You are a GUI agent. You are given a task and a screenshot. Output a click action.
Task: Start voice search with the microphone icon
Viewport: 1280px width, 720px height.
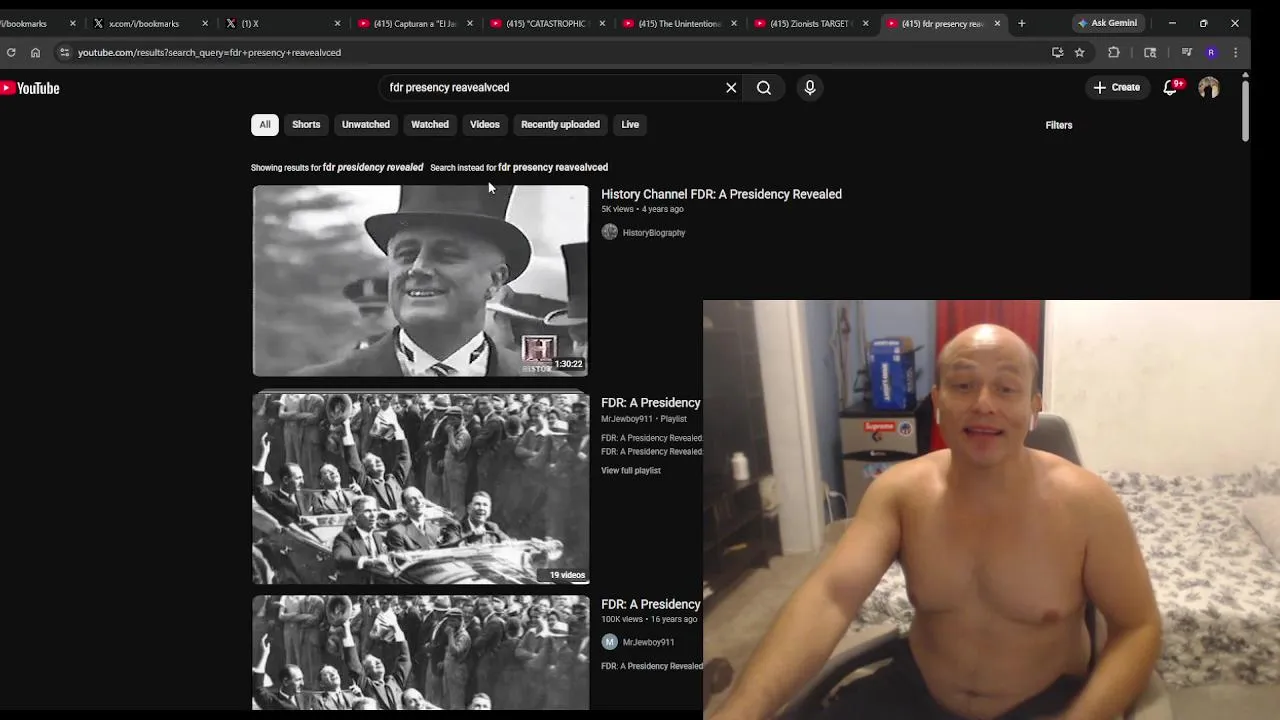point(810,88)
